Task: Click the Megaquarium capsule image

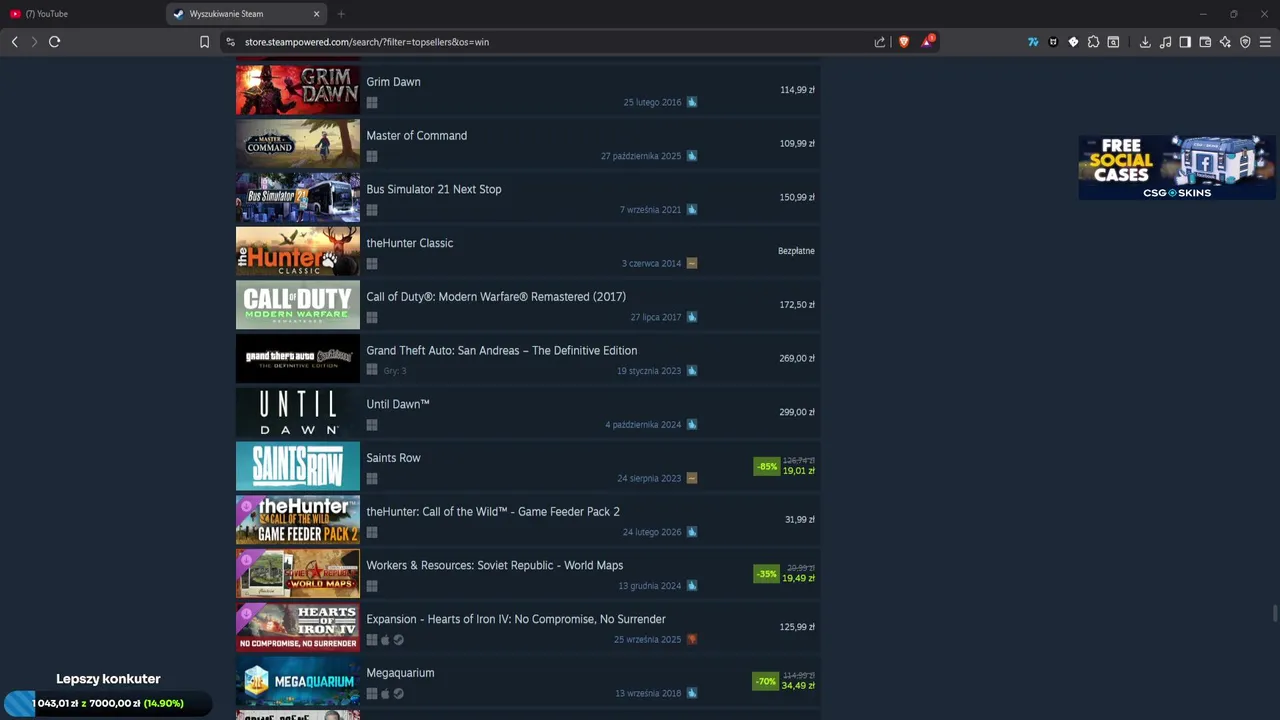Action: pyautogui.click(x=298, y=681)
